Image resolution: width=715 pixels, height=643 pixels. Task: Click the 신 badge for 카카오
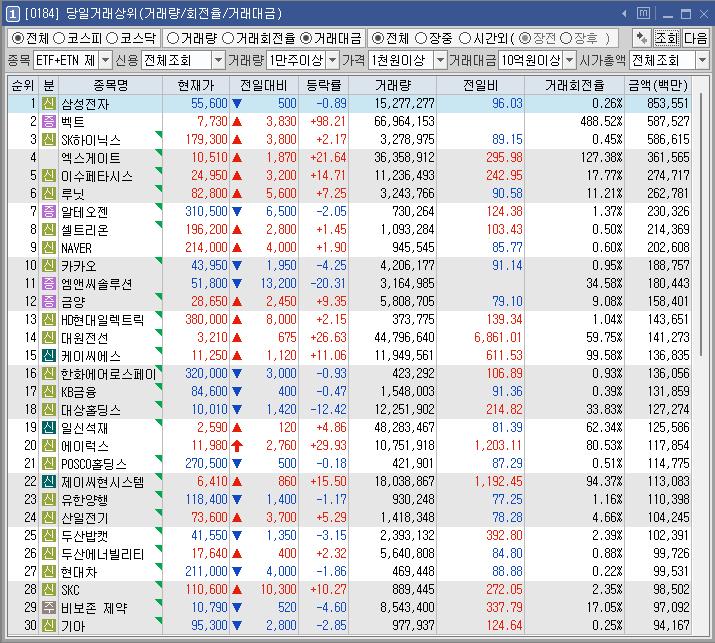point(49,265)
